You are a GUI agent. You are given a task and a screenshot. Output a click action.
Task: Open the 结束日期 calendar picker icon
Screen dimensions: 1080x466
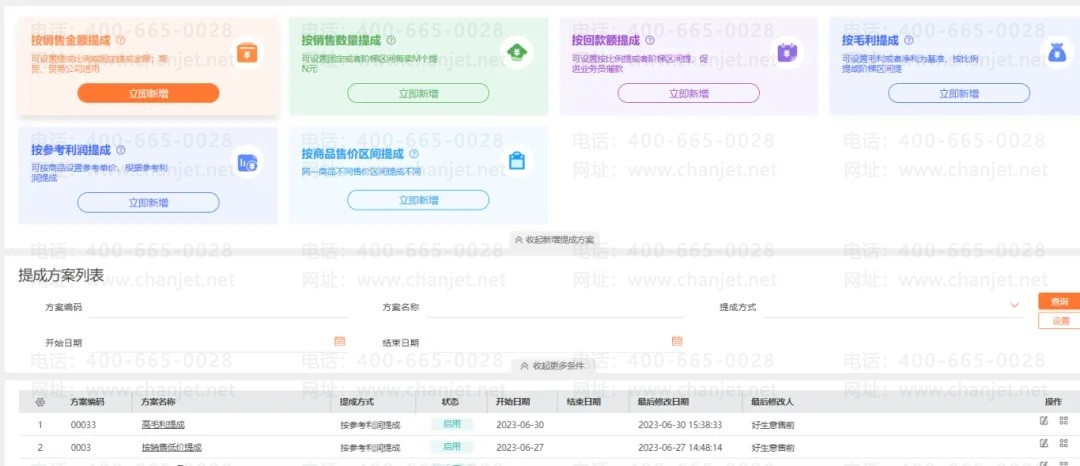(x=676, y=341)
